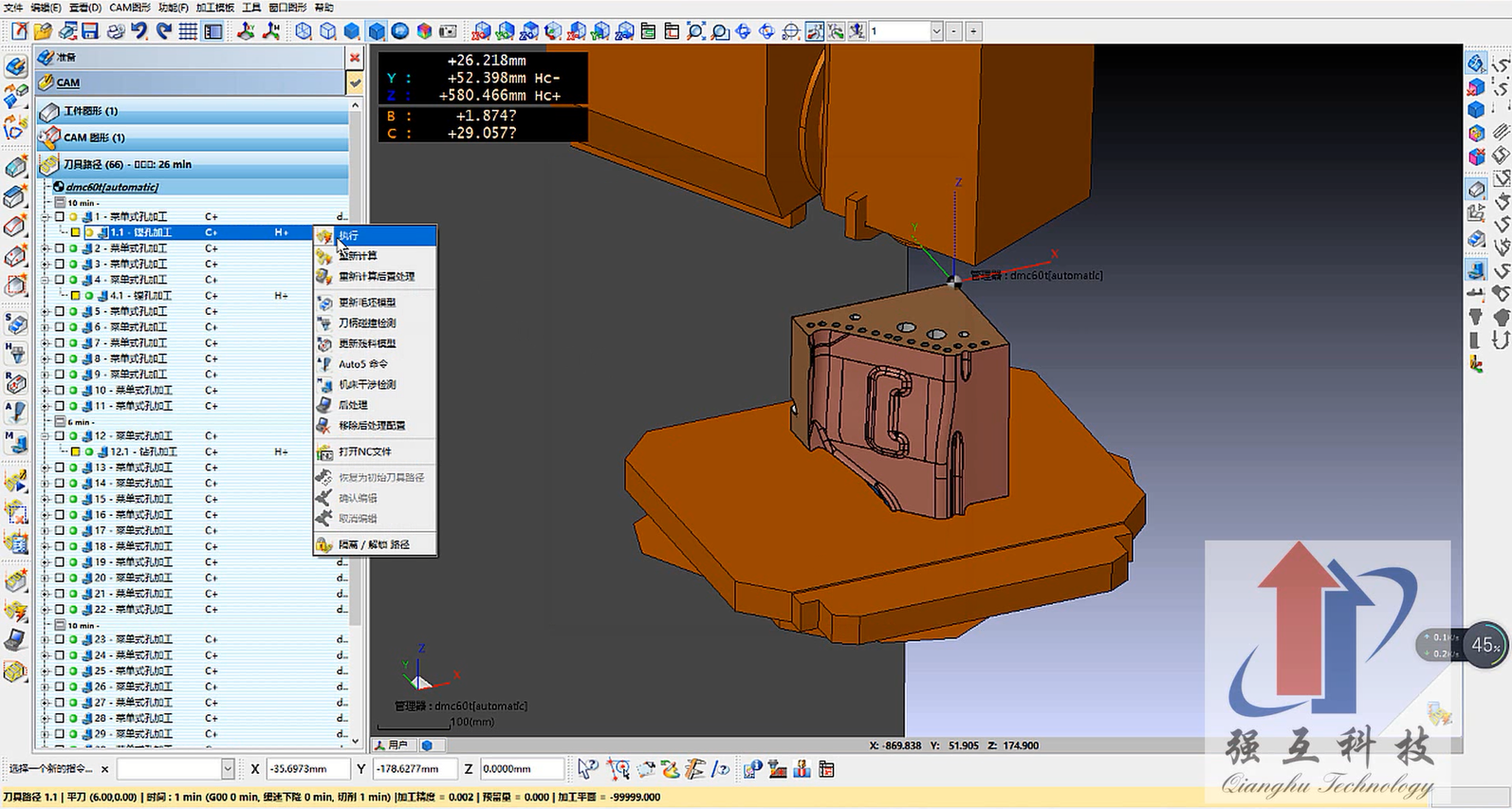Image resolution: width=1512 pixels, height=809 pixels.
Task: Click the Redo arrow toolbar icon
Action: point(163,31)
